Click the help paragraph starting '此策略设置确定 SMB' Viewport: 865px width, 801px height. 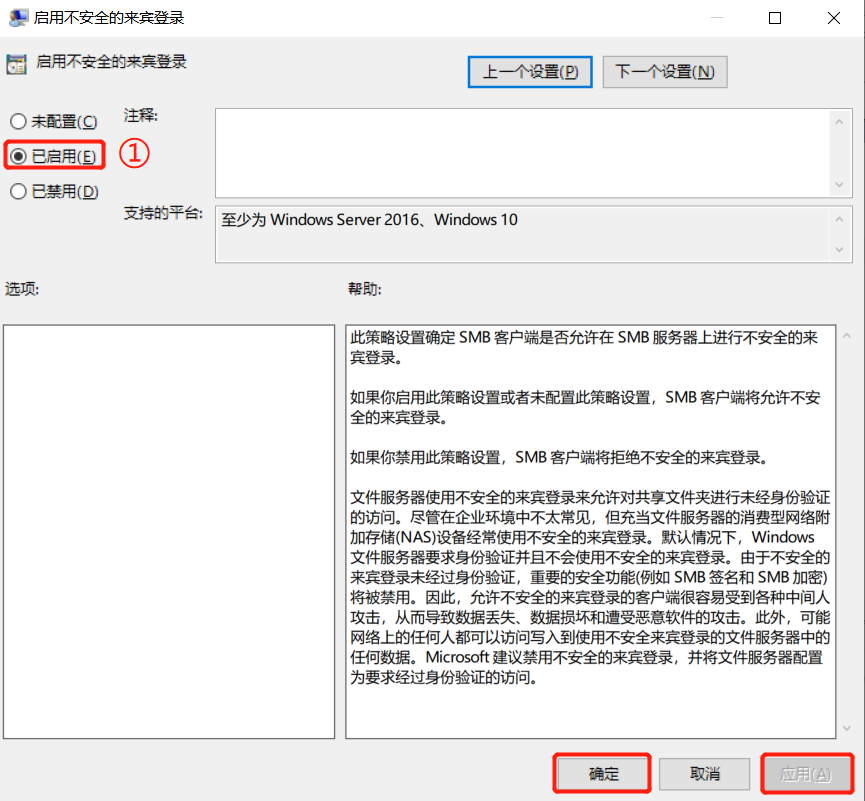click(584, 348)
